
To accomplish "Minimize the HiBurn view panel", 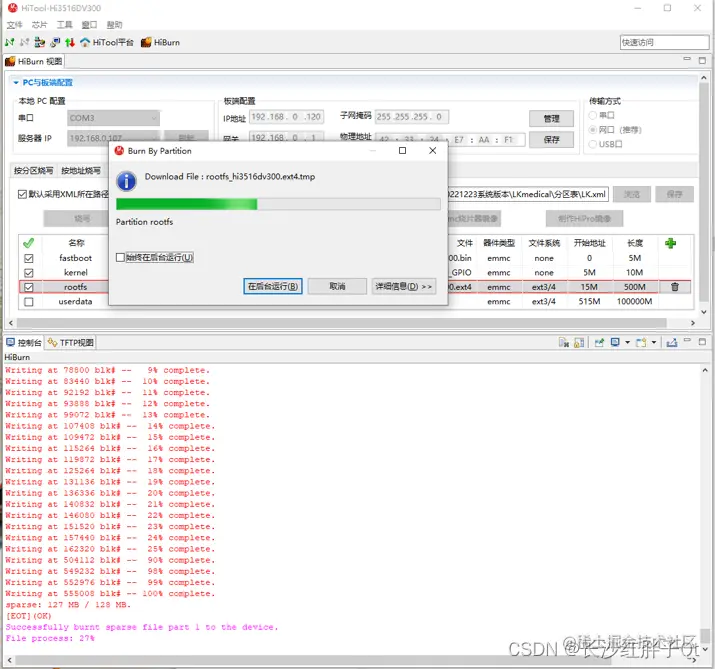I will click(687, 59).
